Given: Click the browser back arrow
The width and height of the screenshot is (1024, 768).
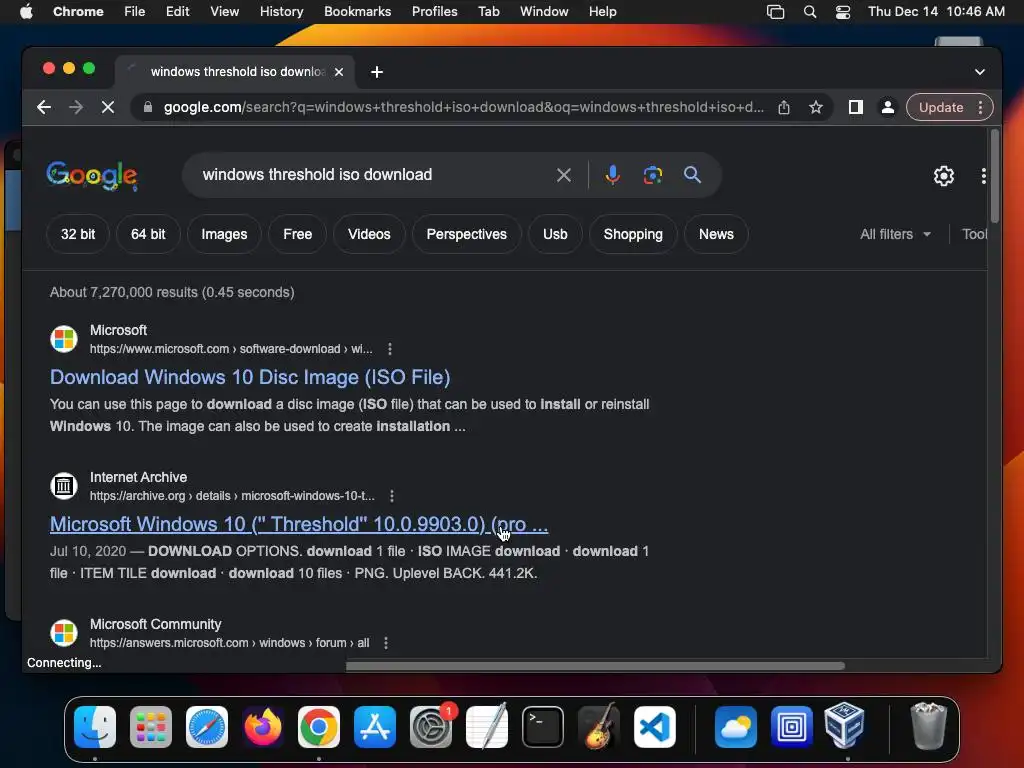Looking at the screenshot, I should pyautogui.click(x=44, y=107).
